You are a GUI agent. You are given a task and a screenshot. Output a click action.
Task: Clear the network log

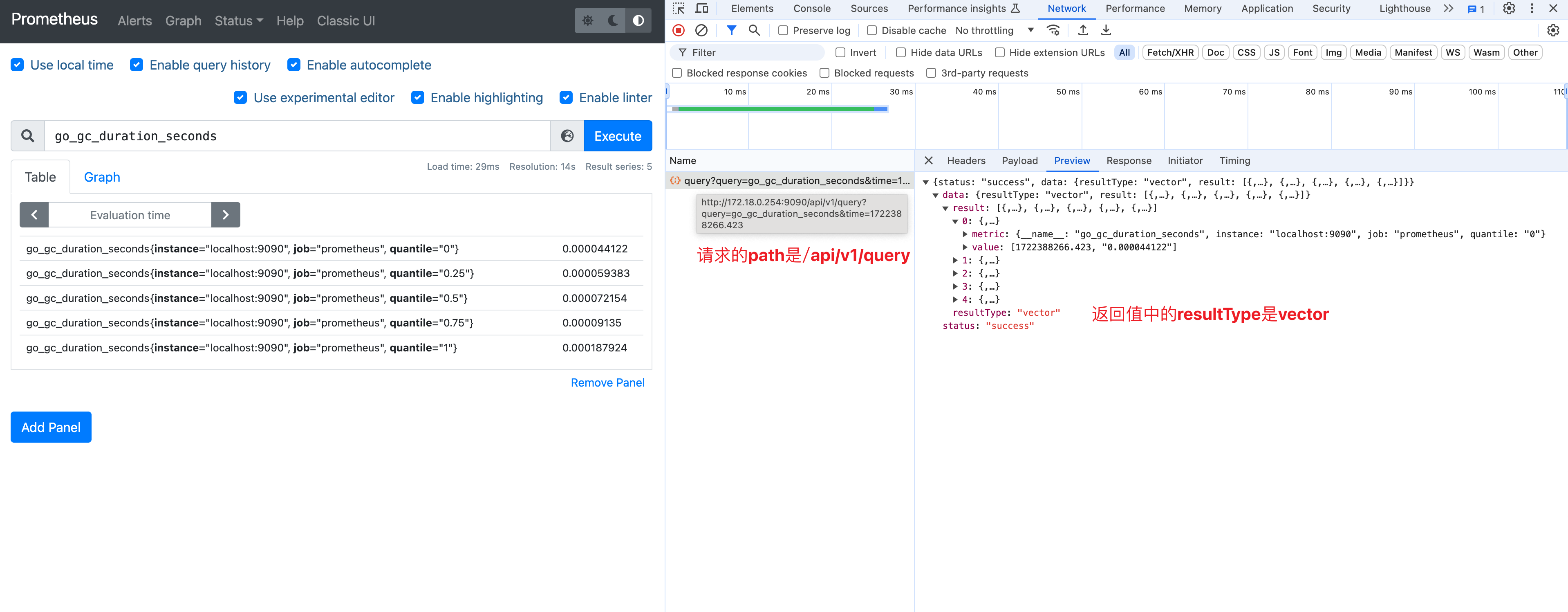[701, 30]
